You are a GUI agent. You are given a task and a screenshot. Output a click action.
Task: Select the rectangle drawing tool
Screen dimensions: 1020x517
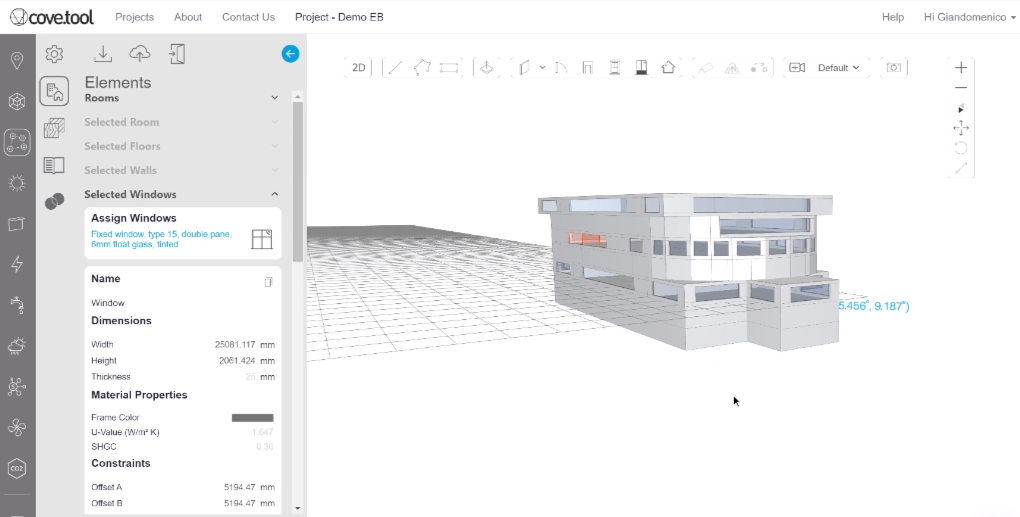[449, 68]
